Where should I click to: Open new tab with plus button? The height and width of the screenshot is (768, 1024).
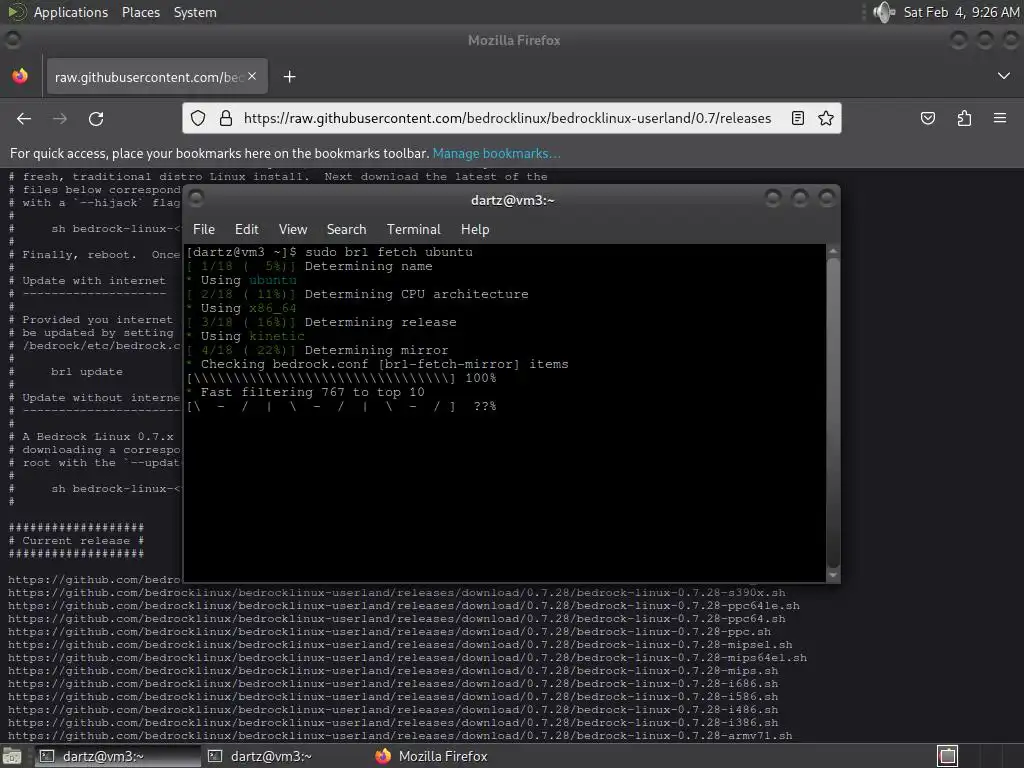point(289,77)
